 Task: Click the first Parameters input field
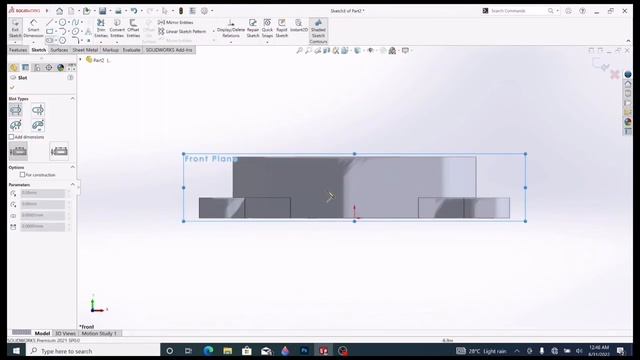pyautogui.click(x=43, y=193)
